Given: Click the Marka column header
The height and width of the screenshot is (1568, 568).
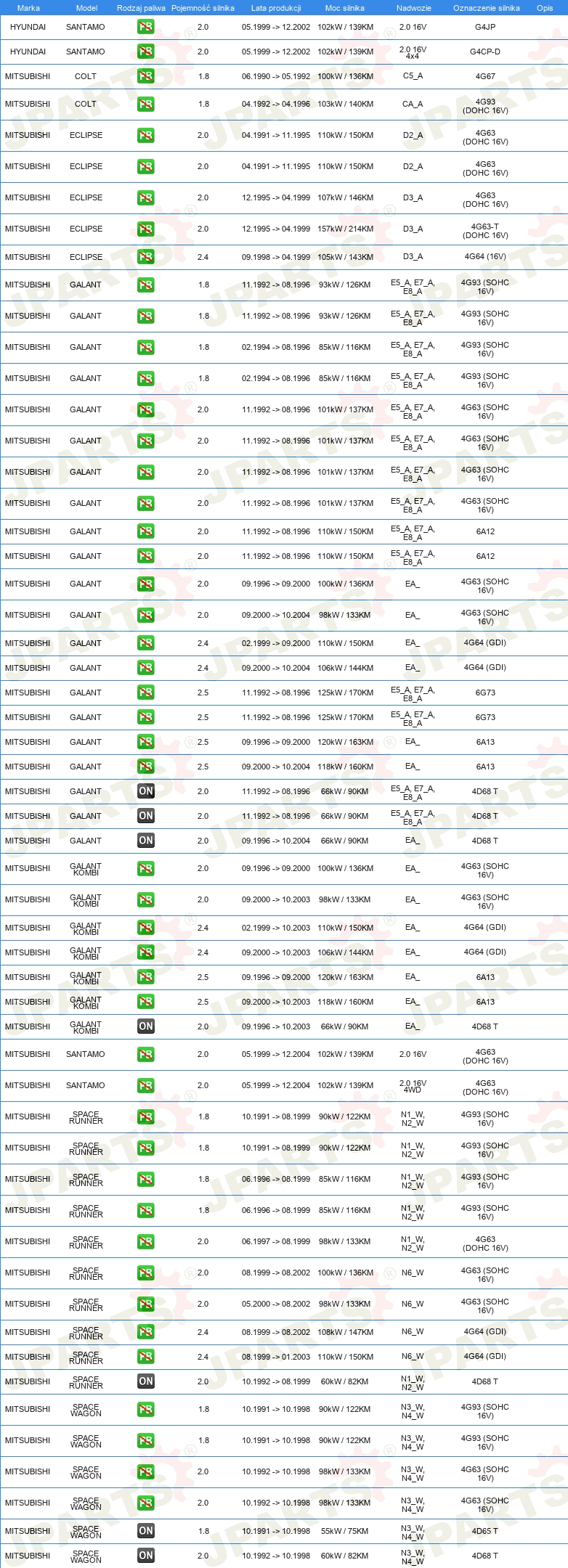Looking at the screenshot, I should point(28,8).
